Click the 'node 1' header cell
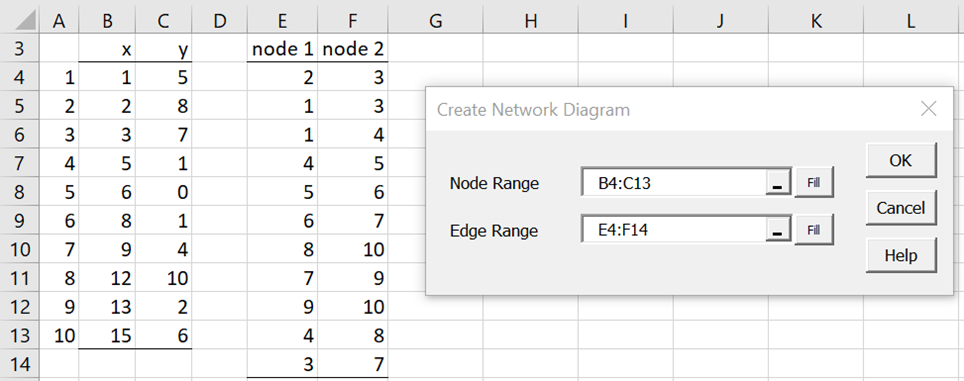Screen dimensions: 964x381 (282, 49)
